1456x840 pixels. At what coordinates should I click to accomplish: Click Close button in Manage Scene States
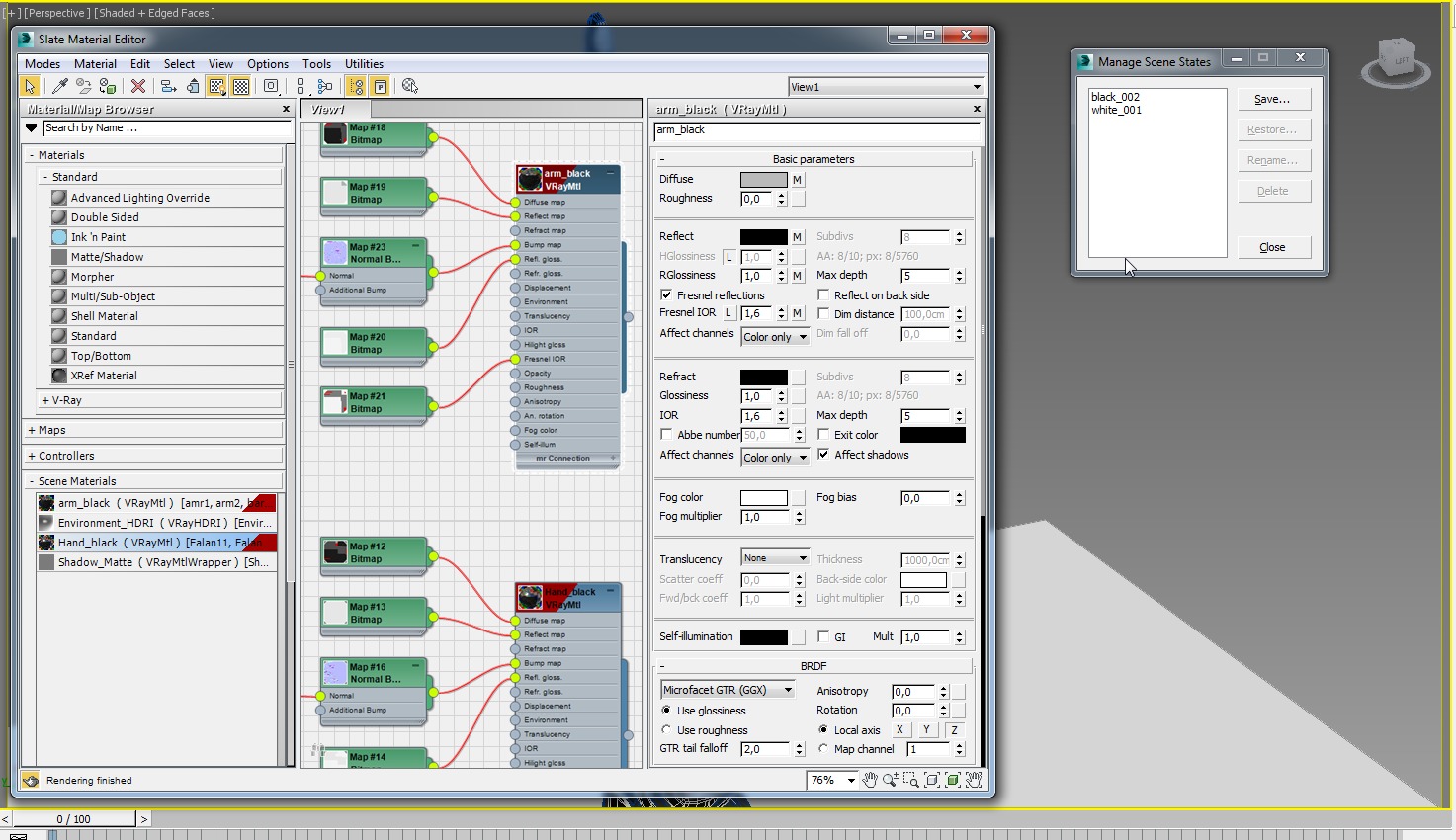click(1272, 247)
